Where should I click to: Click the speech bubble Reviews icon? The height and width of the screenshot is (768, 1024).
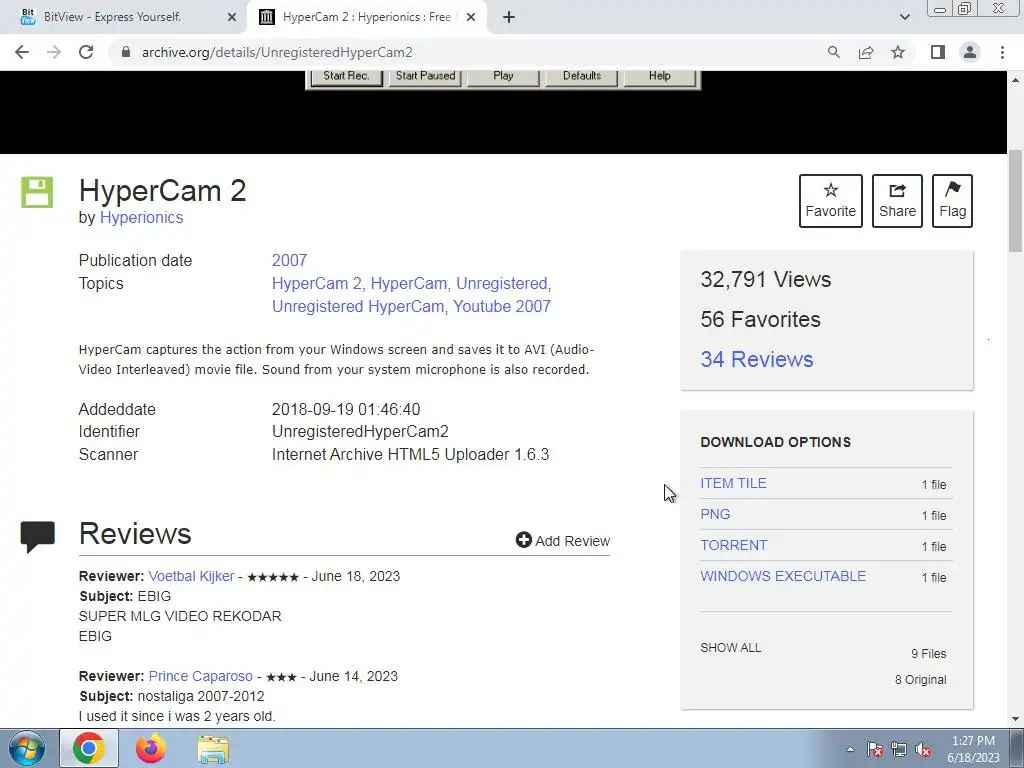tap(37, 537)
